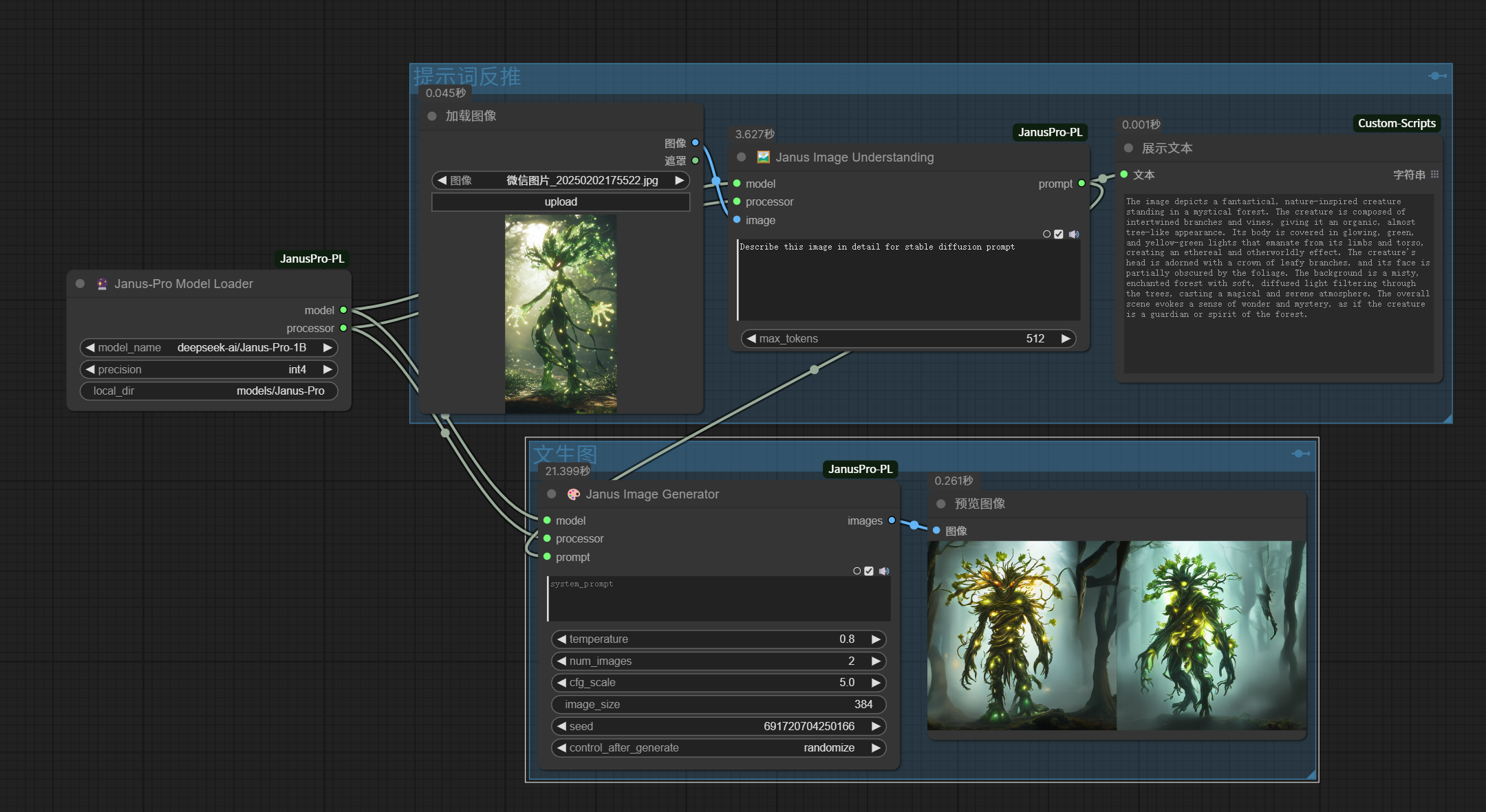The width and height of the screenshot is (1486, 812).
Task: Increase temperature with its right arrow
Action: (x=876, y=639)
